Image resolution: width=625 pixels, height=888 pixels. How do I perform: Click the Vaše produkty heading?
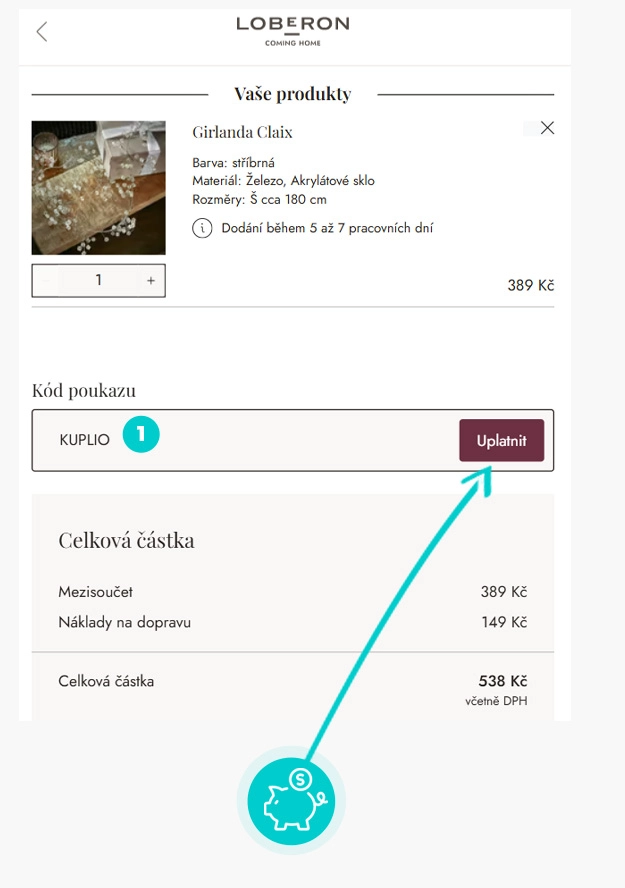point(293,95)
